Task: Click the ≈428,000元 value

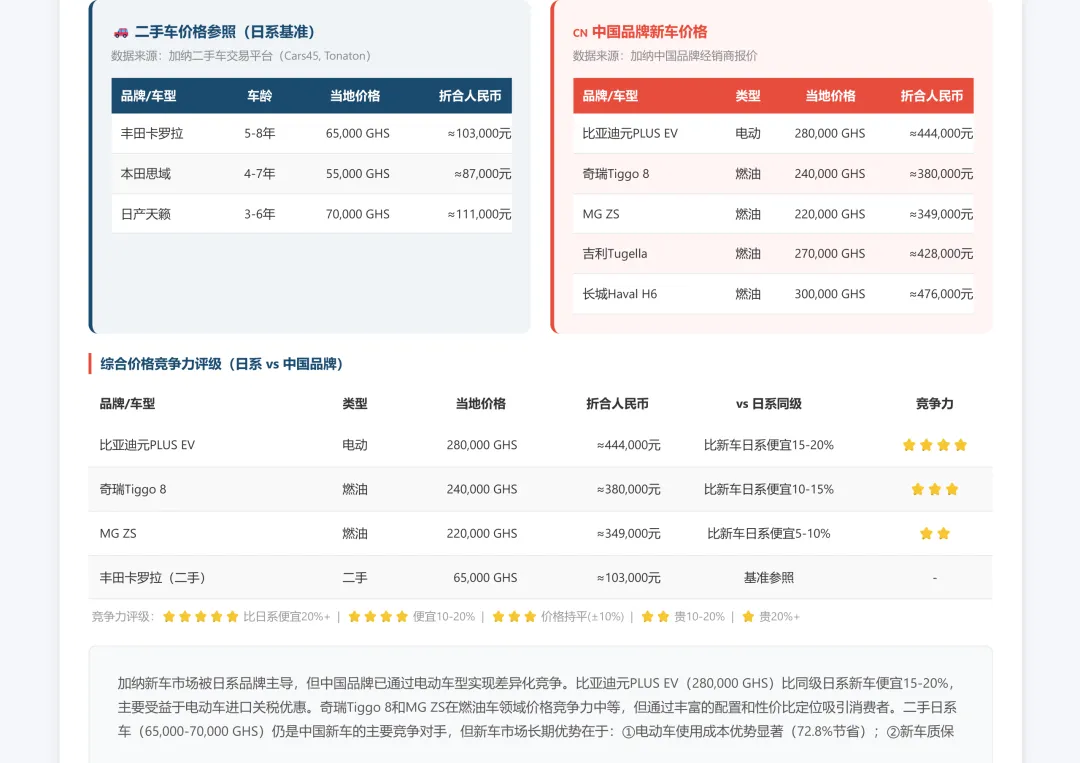Action: point(941,253)
